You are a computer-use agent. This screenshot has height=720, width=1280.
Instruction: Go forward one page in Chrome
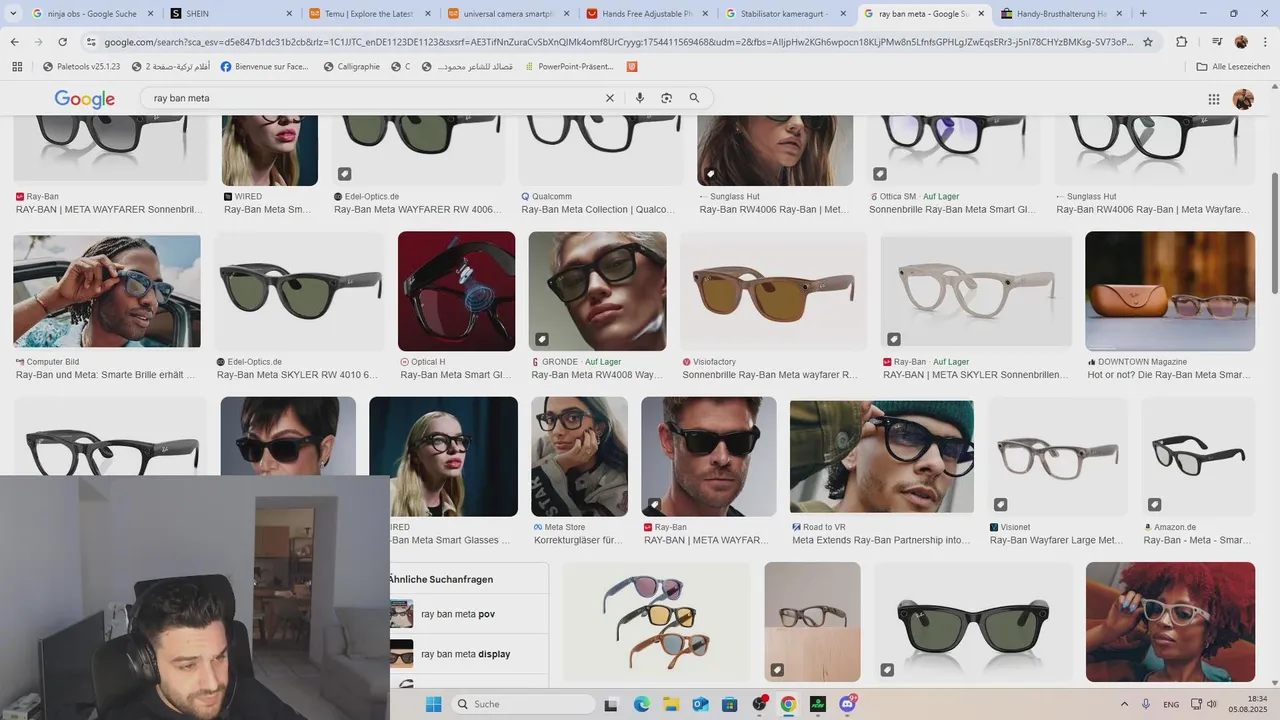tap(38, 42)
